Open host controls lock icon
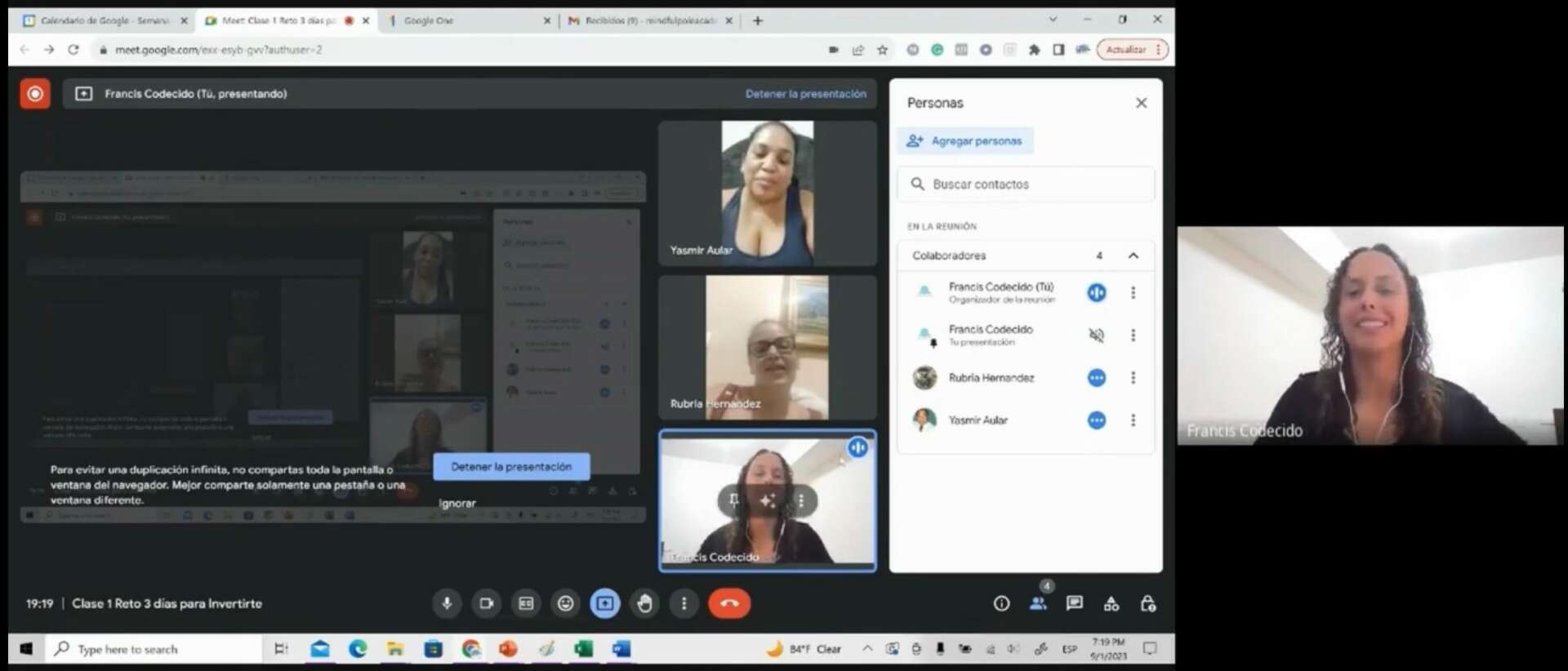 coord(1147,603)
